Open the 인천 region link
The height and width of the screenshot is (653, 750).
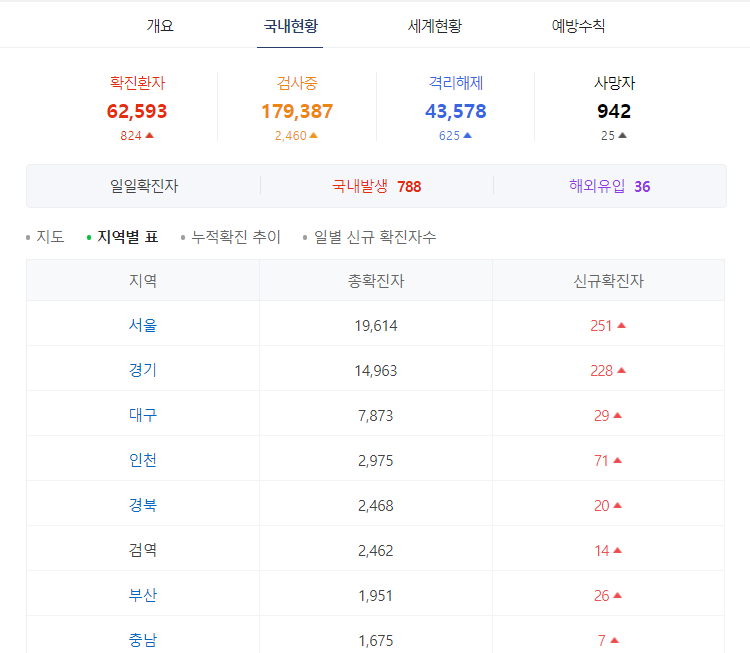[x=143, y=460]
